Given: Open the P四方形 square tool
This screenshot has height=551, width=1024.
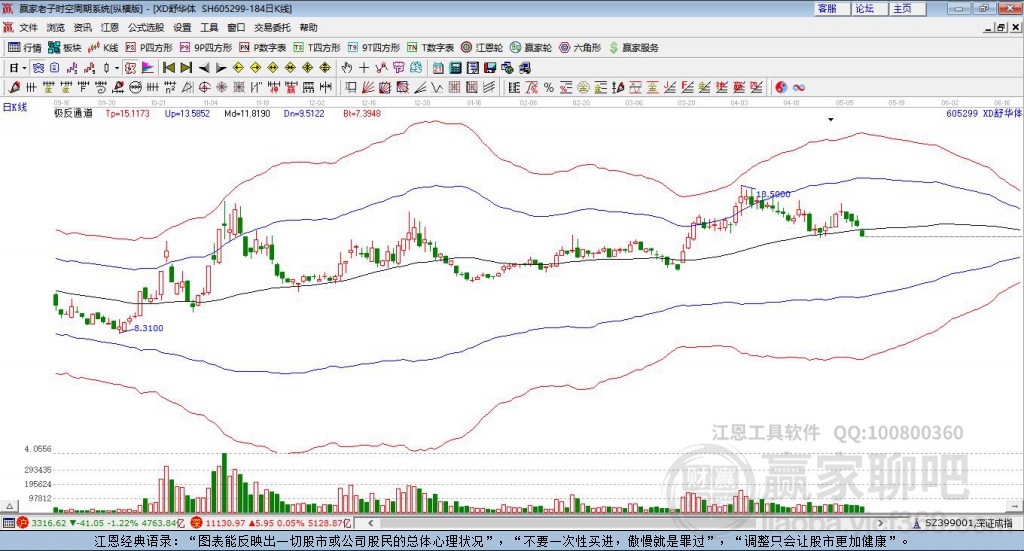Looking at the screenshot, I should tap(149, 48).
